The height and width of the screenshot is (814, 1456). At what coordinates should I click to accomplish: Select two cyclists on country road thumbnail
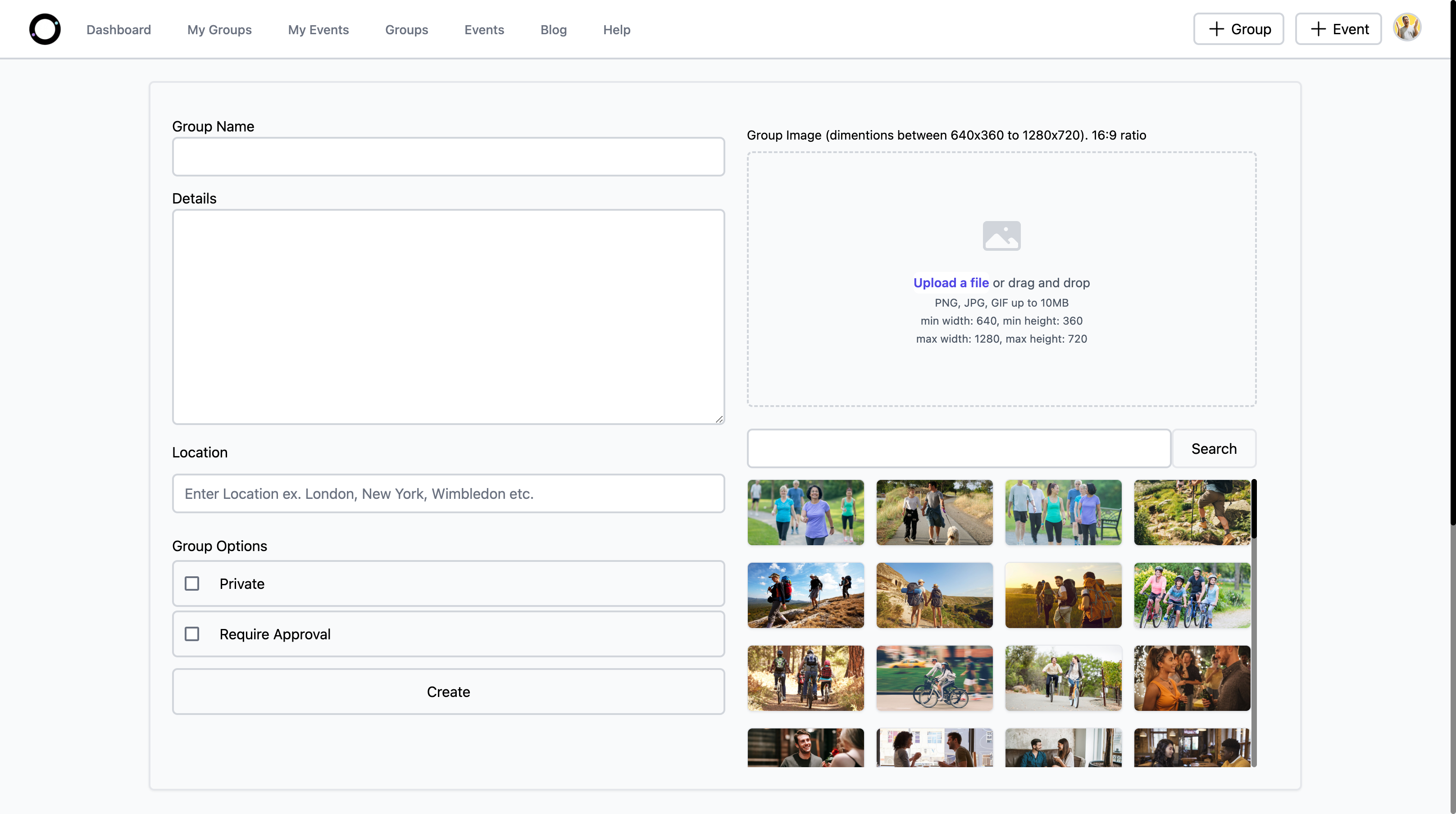[1063, 678]
